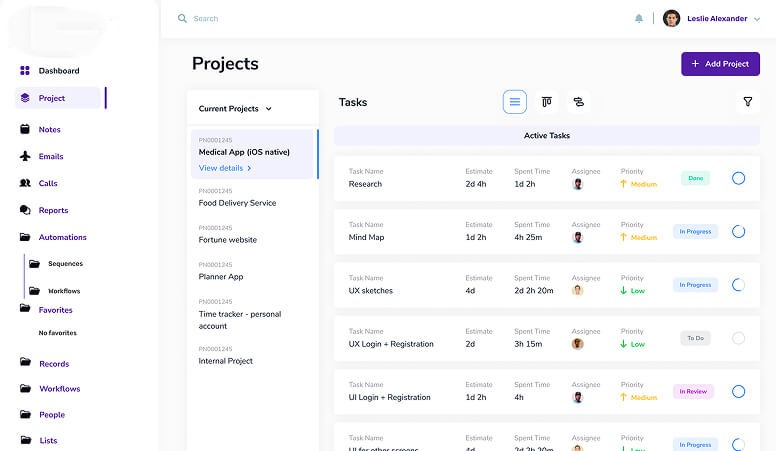Open the filter icon in Tasks
This screenshot has height=451, width=776.
(x=747, y=102)
